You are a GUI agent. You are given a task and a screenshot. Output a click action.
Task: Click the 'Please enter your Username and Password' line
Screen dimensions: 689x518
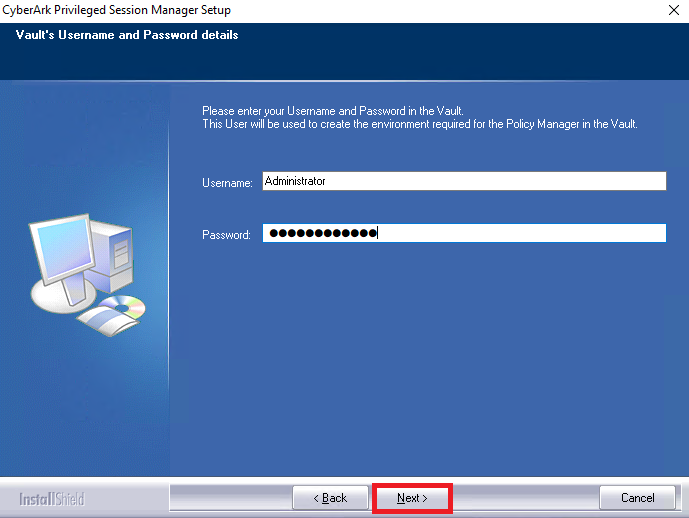[x=333, y=111]
